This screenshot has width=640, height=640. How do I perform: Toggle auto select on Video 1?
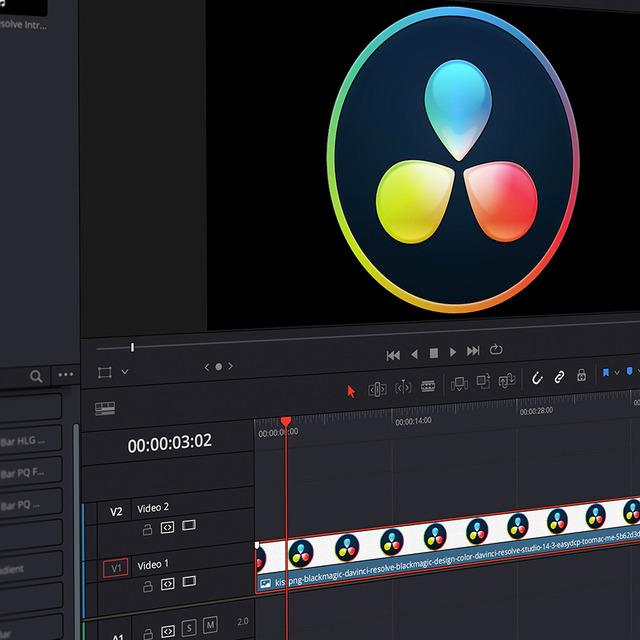(x=168, y=584)
